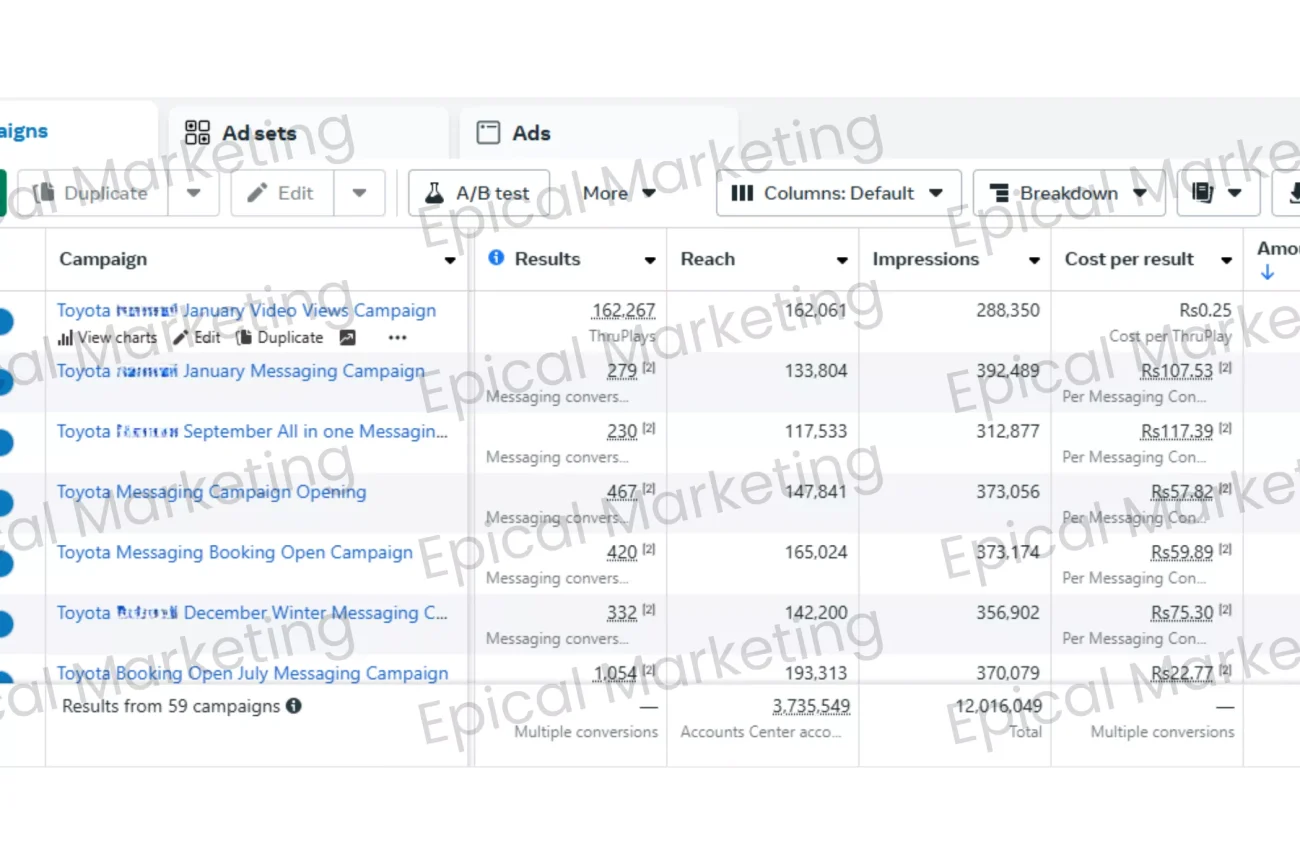Click the Ad sets grid icon
The height and width of the screenshot is (867, 1300).
(x=198, y=132)
